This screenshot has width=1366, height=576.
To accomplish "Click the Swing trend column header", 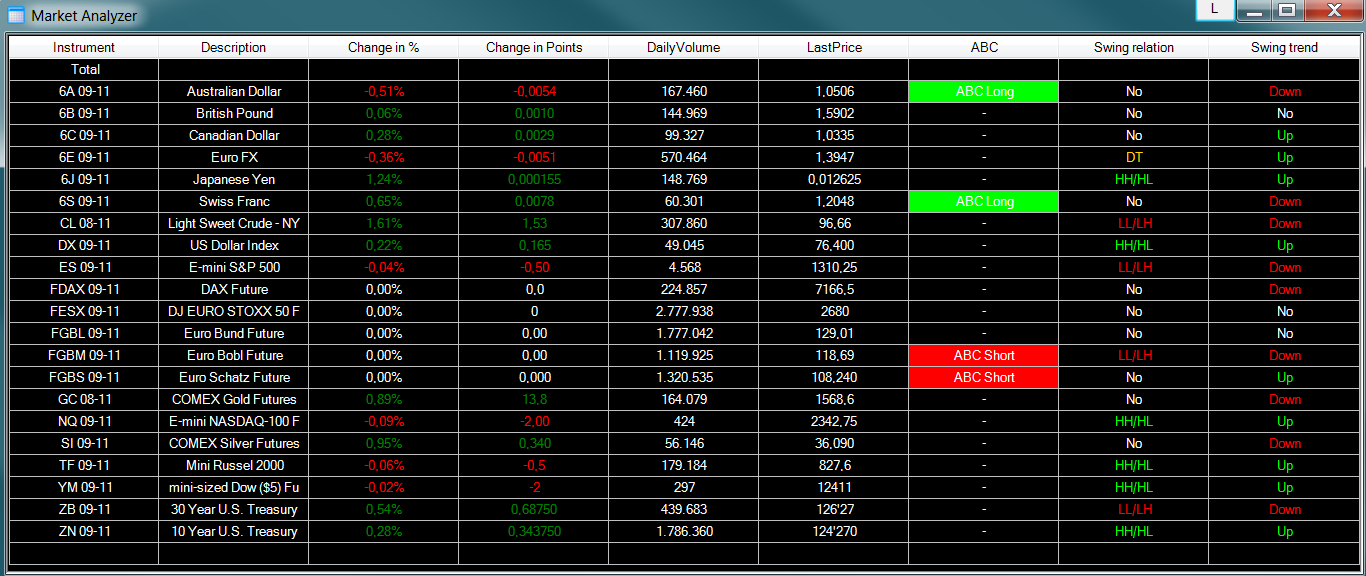I will [1284, 47].
